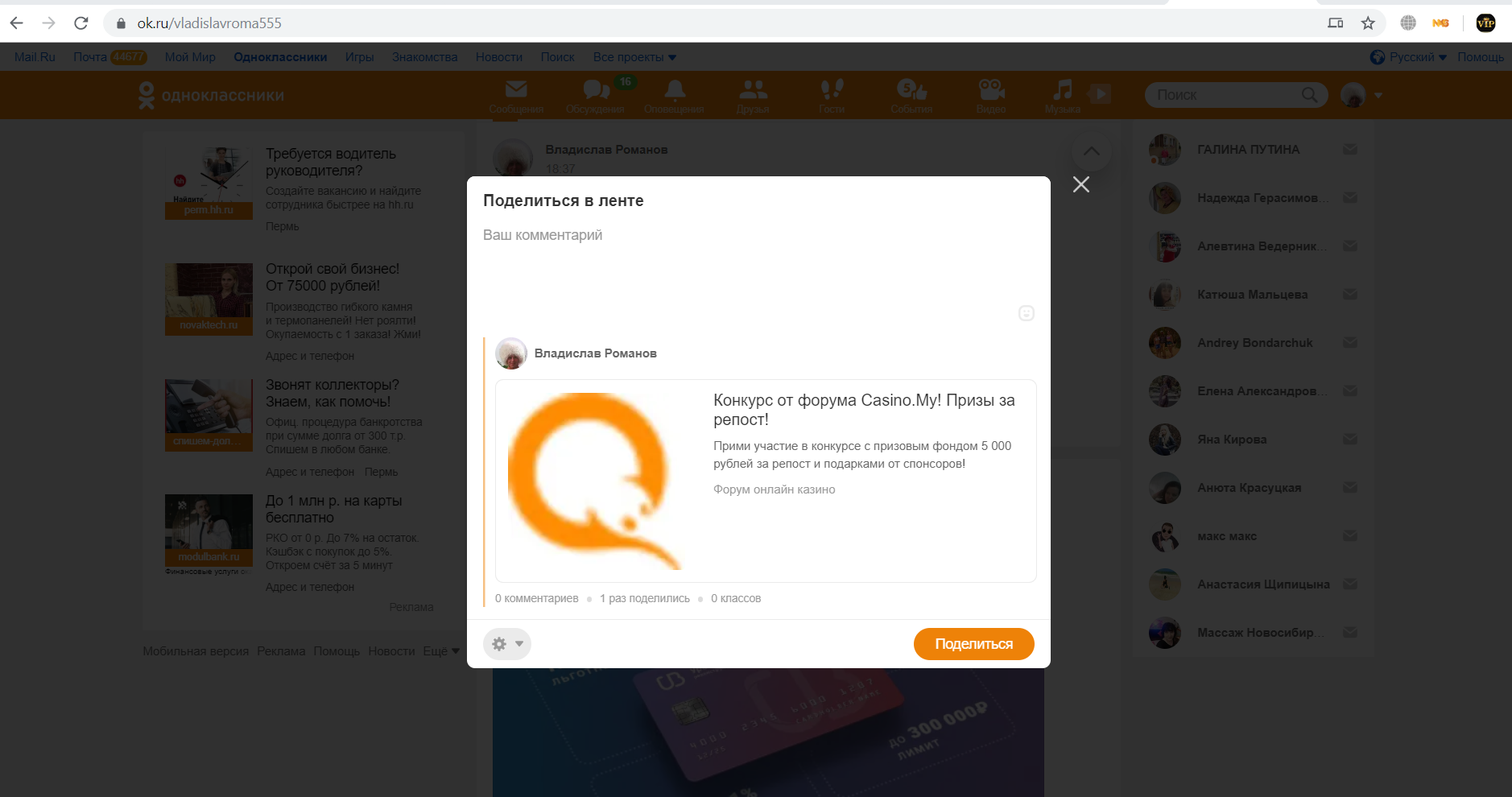Screen dimensions: 1512x797
Task: Open the emoji smiley picker
Action: coord(1026,313)
